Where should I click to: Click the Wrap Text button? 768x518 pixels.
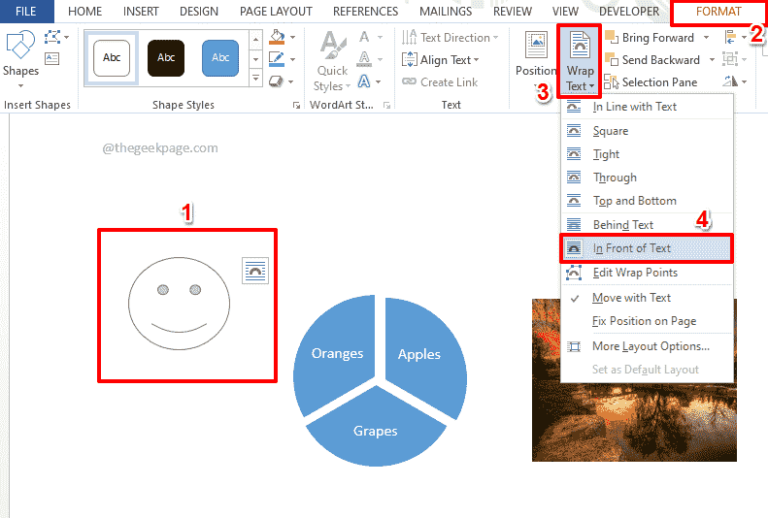click(x=580, y=60)
